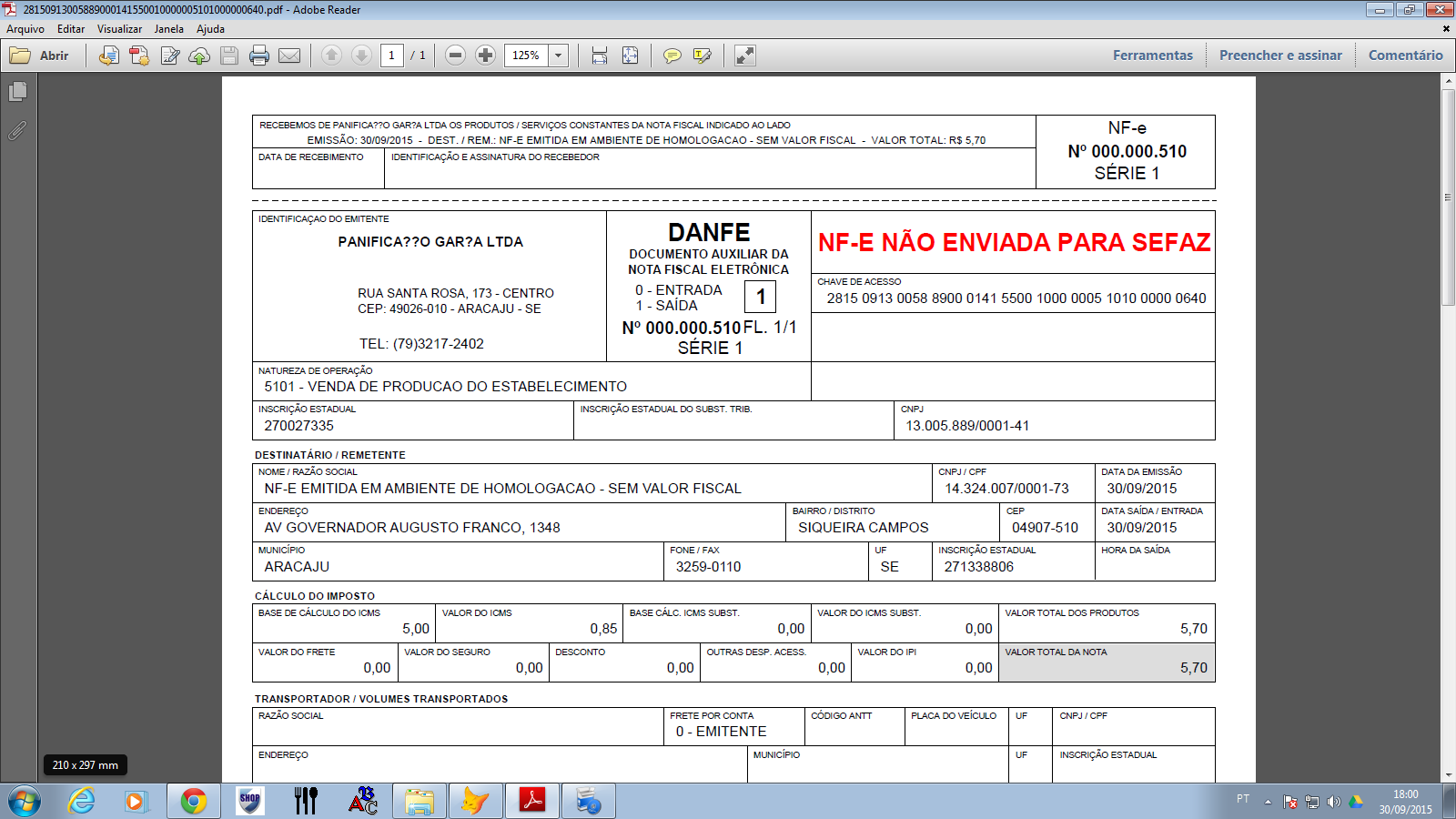Viewport: 1456px width, 819px height.
Task: Click CNPJ value 13.005.889/0001-41
Action: (x=967, y=426)
